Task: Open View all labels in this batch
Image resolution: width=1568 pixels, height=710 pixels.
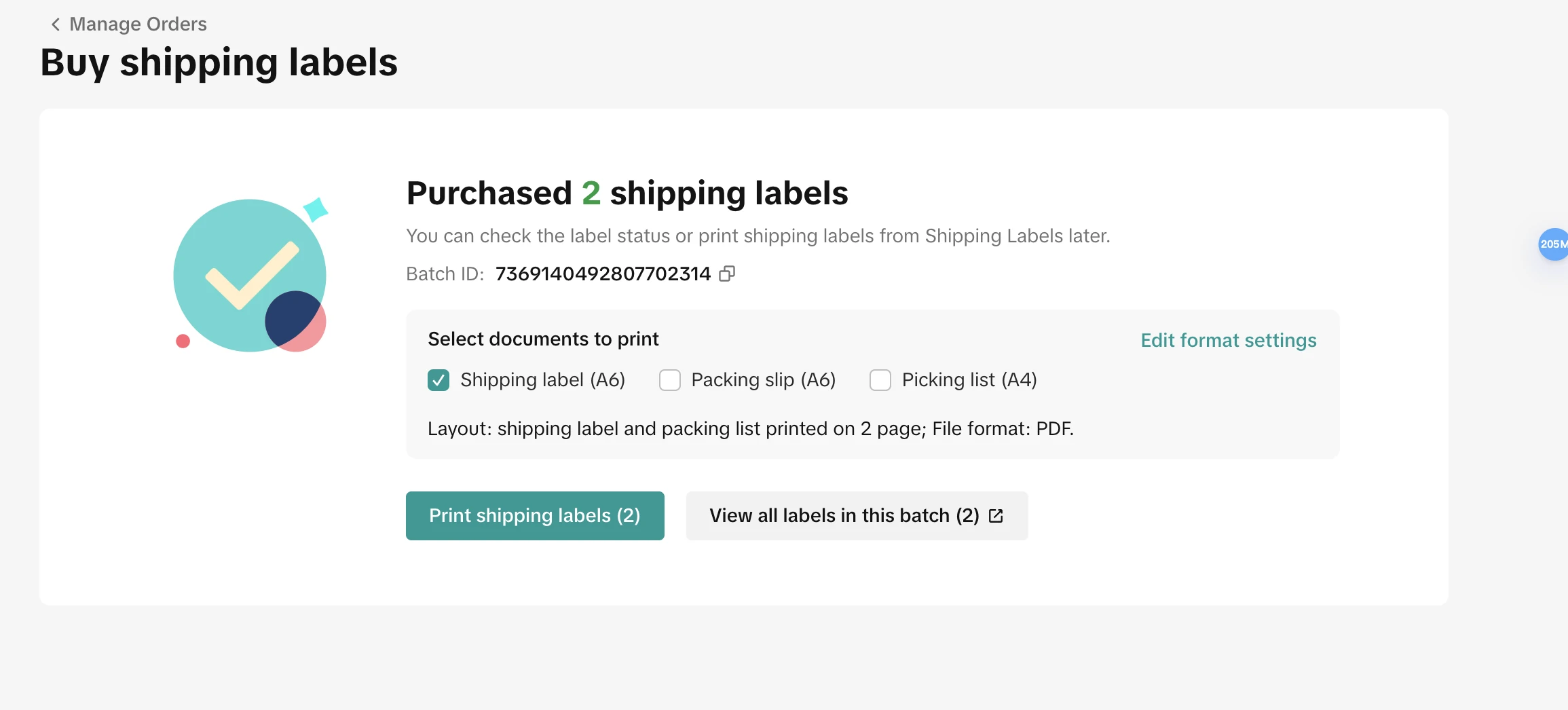Action: click(x=844, y=516)
